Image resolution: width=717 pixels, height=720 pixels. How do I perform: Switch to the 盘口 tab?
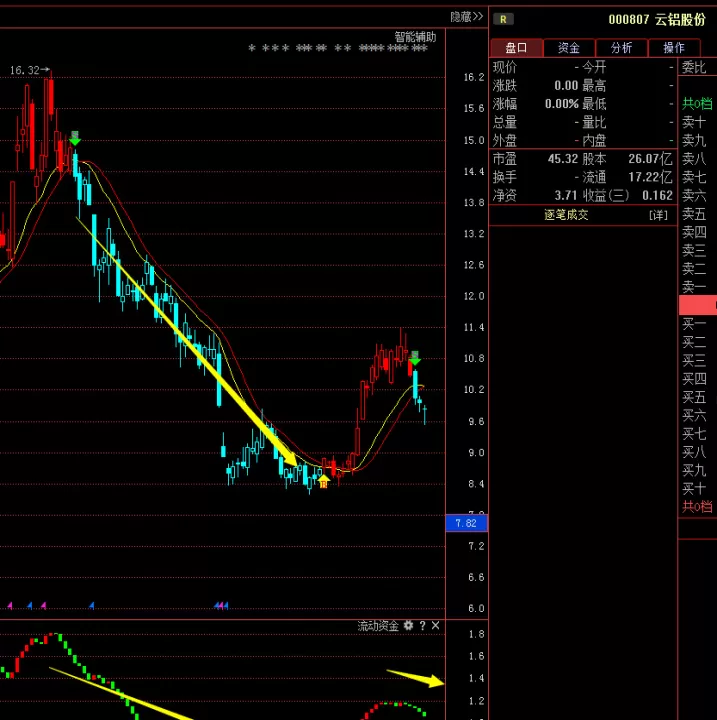point(517,48)
